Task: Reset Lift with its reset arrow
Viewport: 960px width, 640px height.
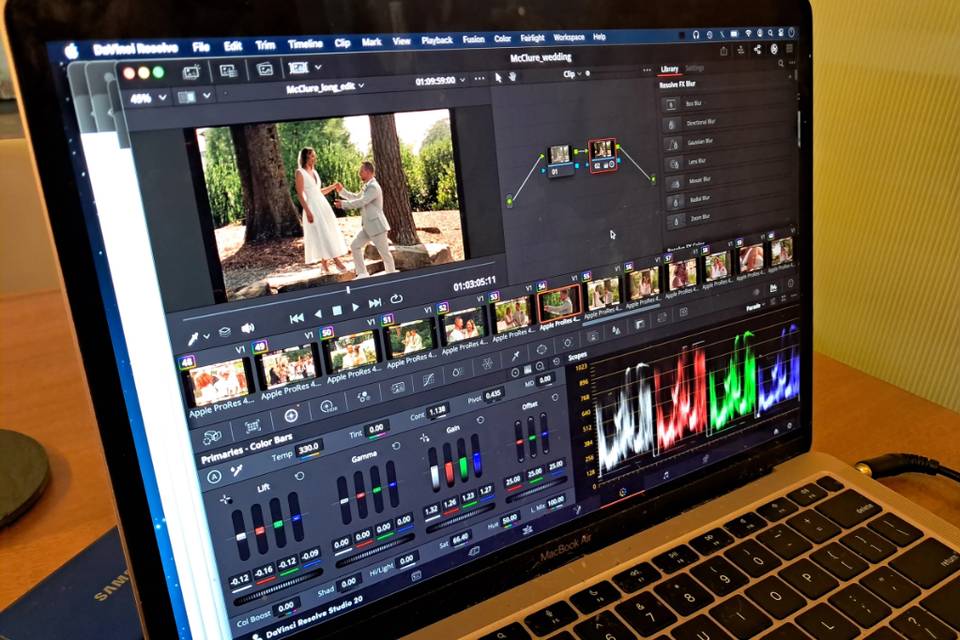Action: click(300, 476)
